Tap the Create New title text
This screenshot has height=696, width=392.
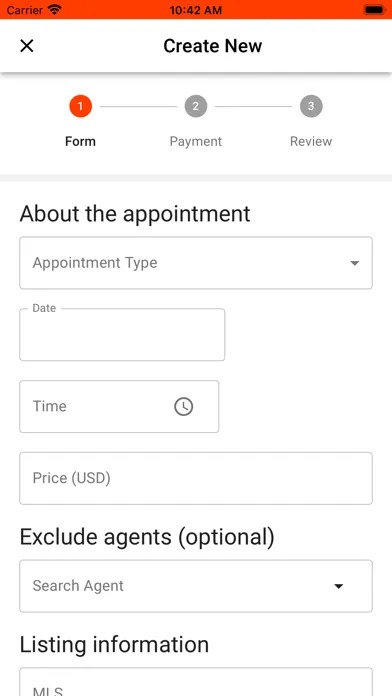(x=213, y=46)
